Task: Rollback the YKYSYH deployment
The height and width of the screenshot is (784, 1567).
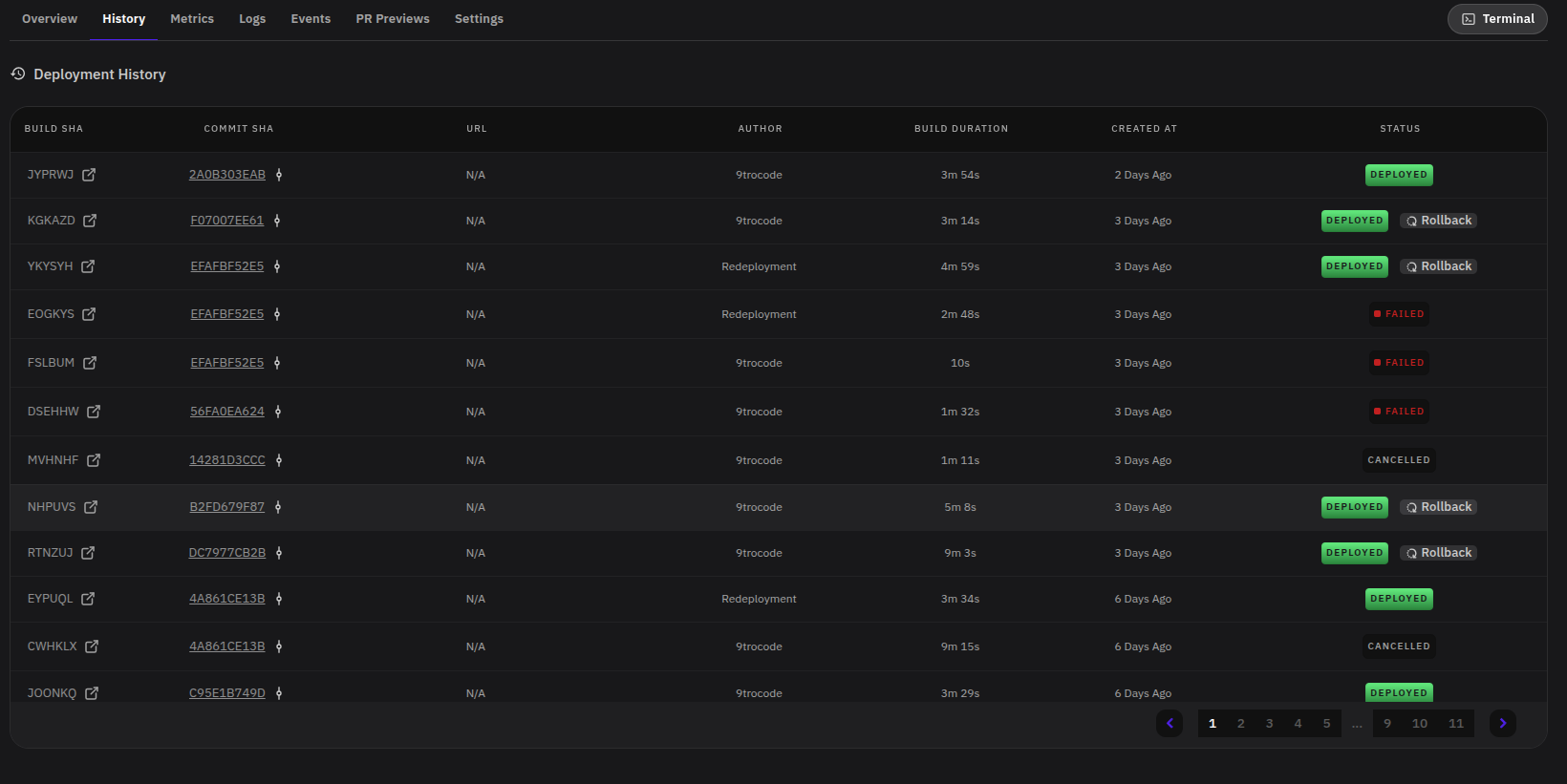Action: point(1439,266)
